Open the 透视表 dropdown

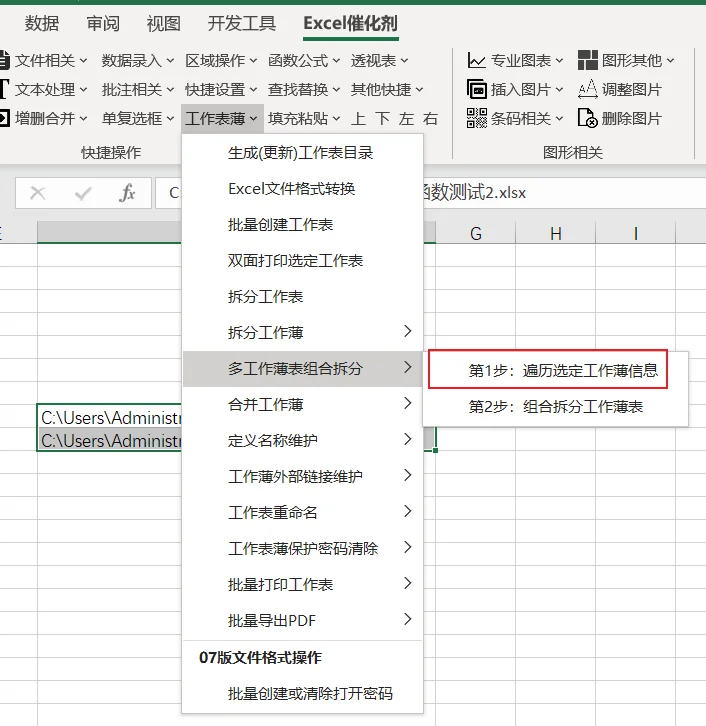point(380,60)
